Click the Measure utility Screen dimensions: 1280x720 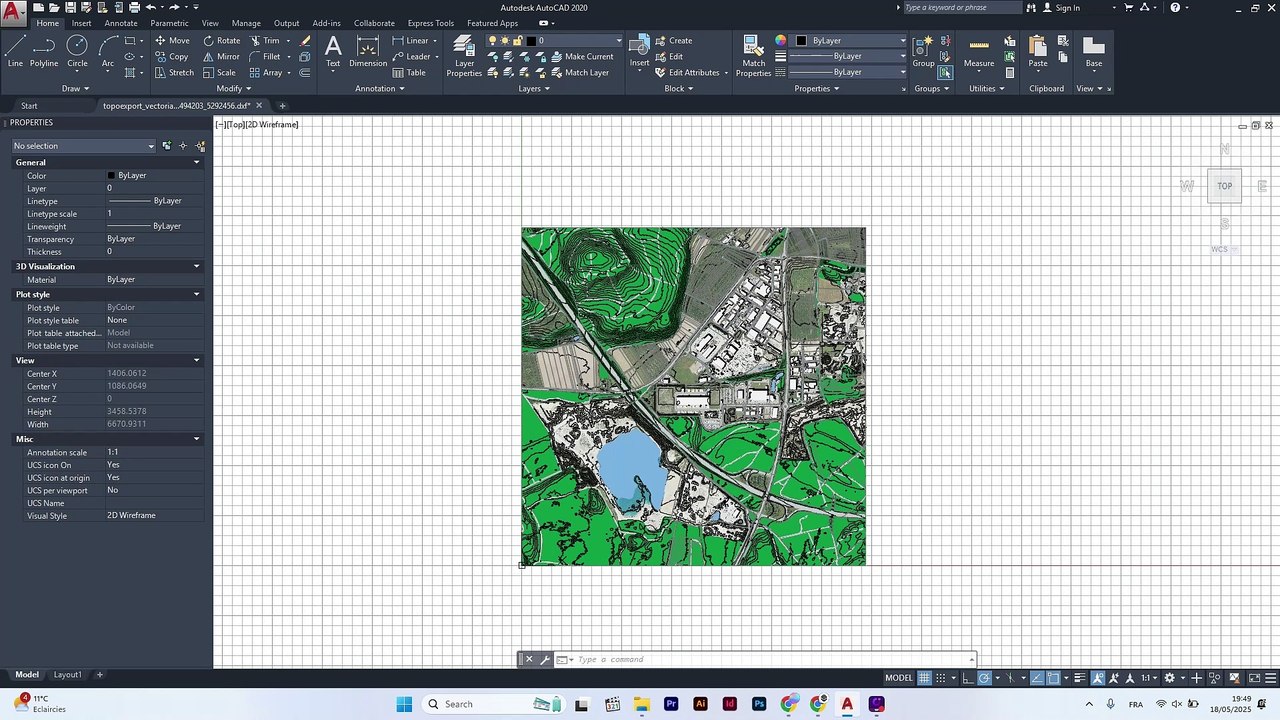click(x=979, y=51)
